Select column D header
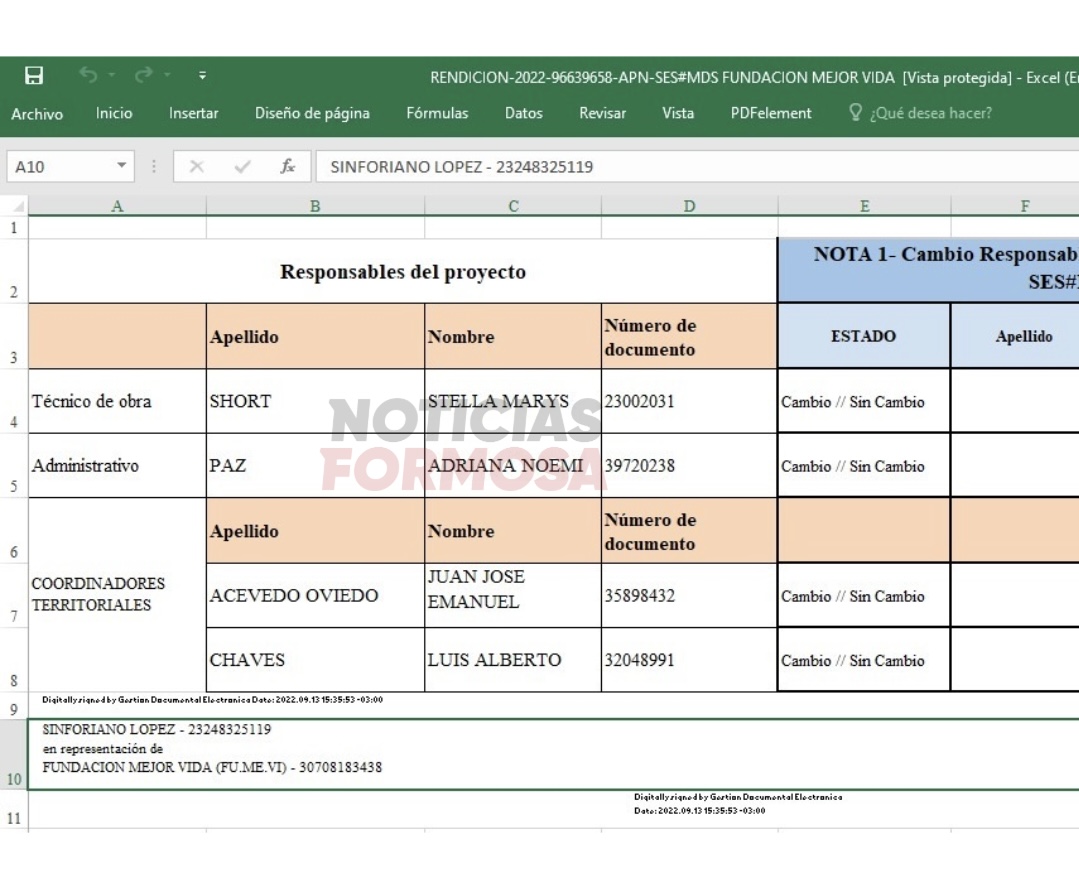Viewport: 1079px width, 878px height. pyautogui.click(x=690, y=206)
